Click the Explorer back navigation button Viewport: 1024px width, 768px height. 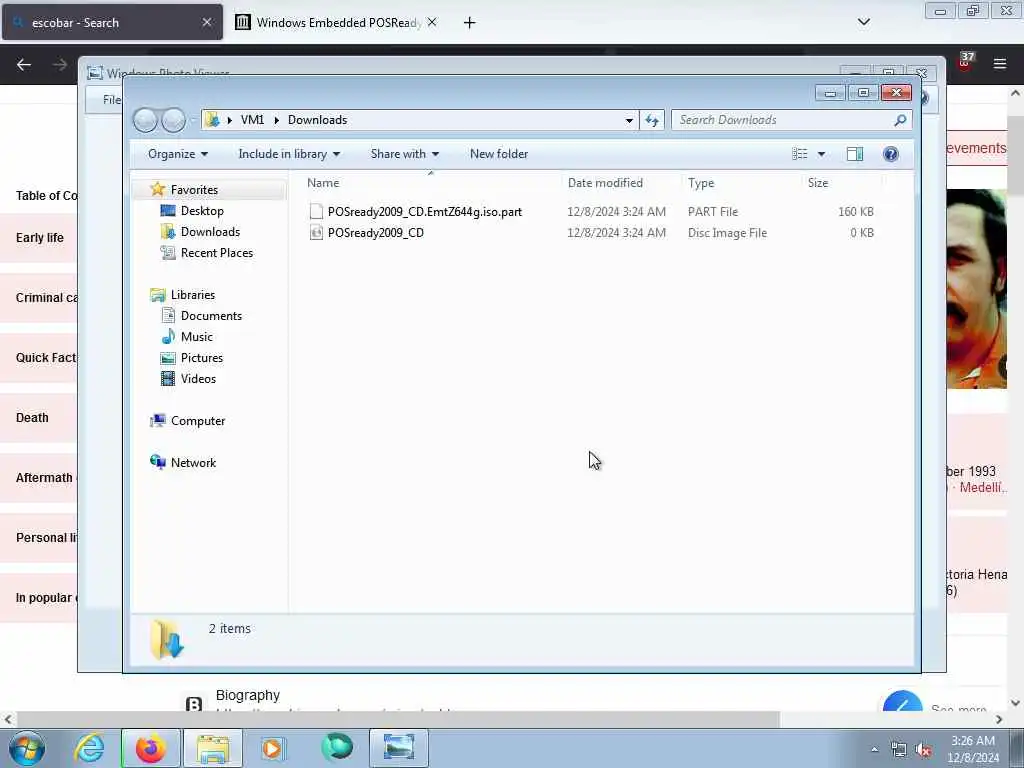[145, 120]
